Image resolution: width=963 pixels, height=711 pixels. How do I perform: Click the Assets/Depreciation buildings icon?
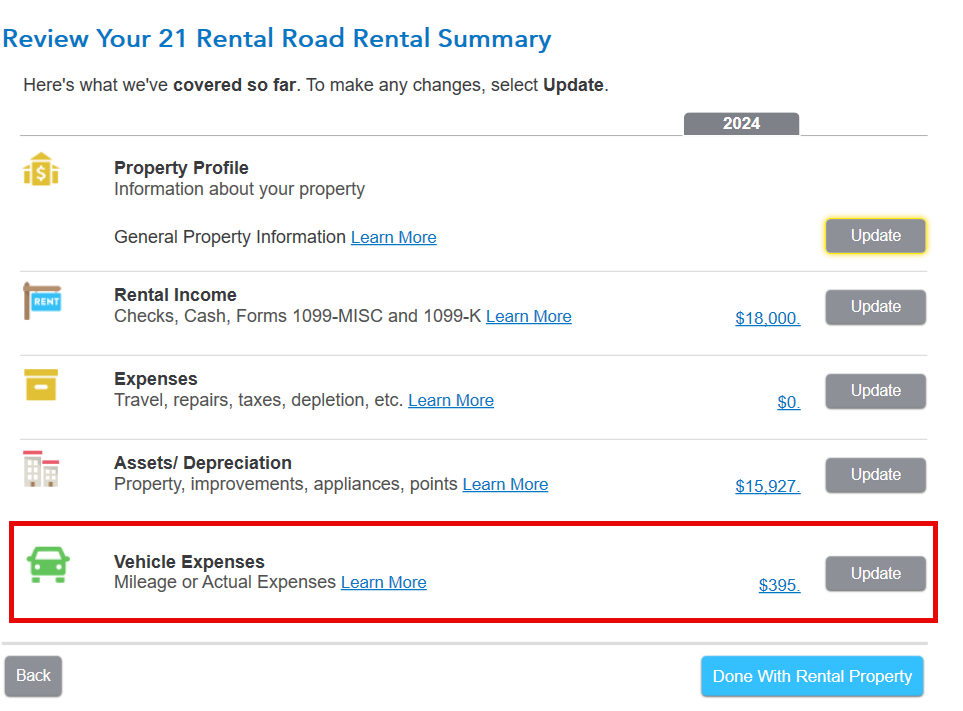(x=41, y=469)
